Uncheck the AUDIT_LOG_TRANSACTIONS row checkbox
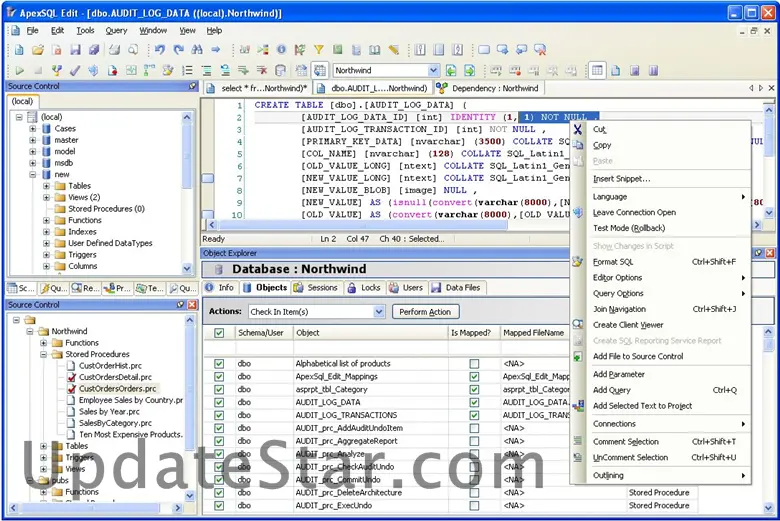 [x=219, y=416]
